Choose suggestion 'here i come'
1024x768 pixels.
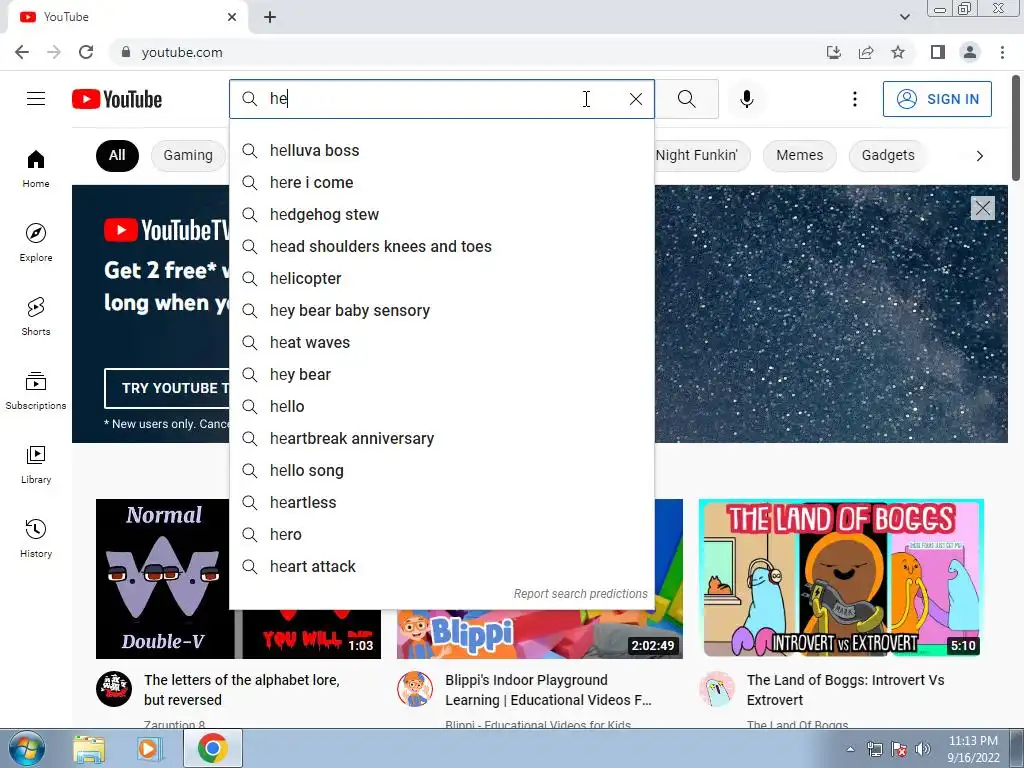click(x=441, y=182)
